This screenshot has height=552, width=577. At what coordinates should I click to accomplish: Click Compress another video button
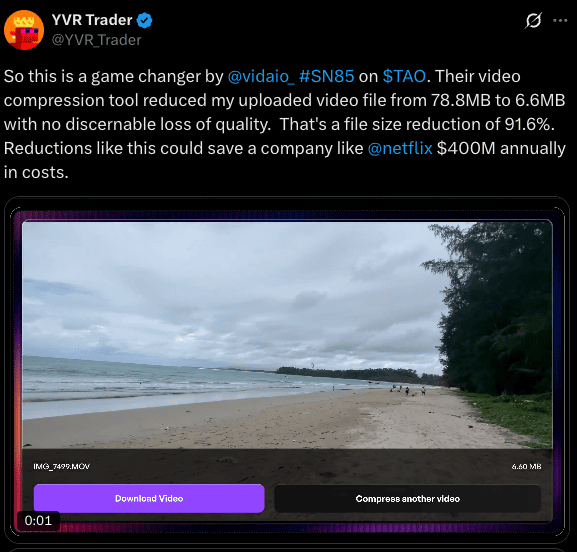click(407, 499)
